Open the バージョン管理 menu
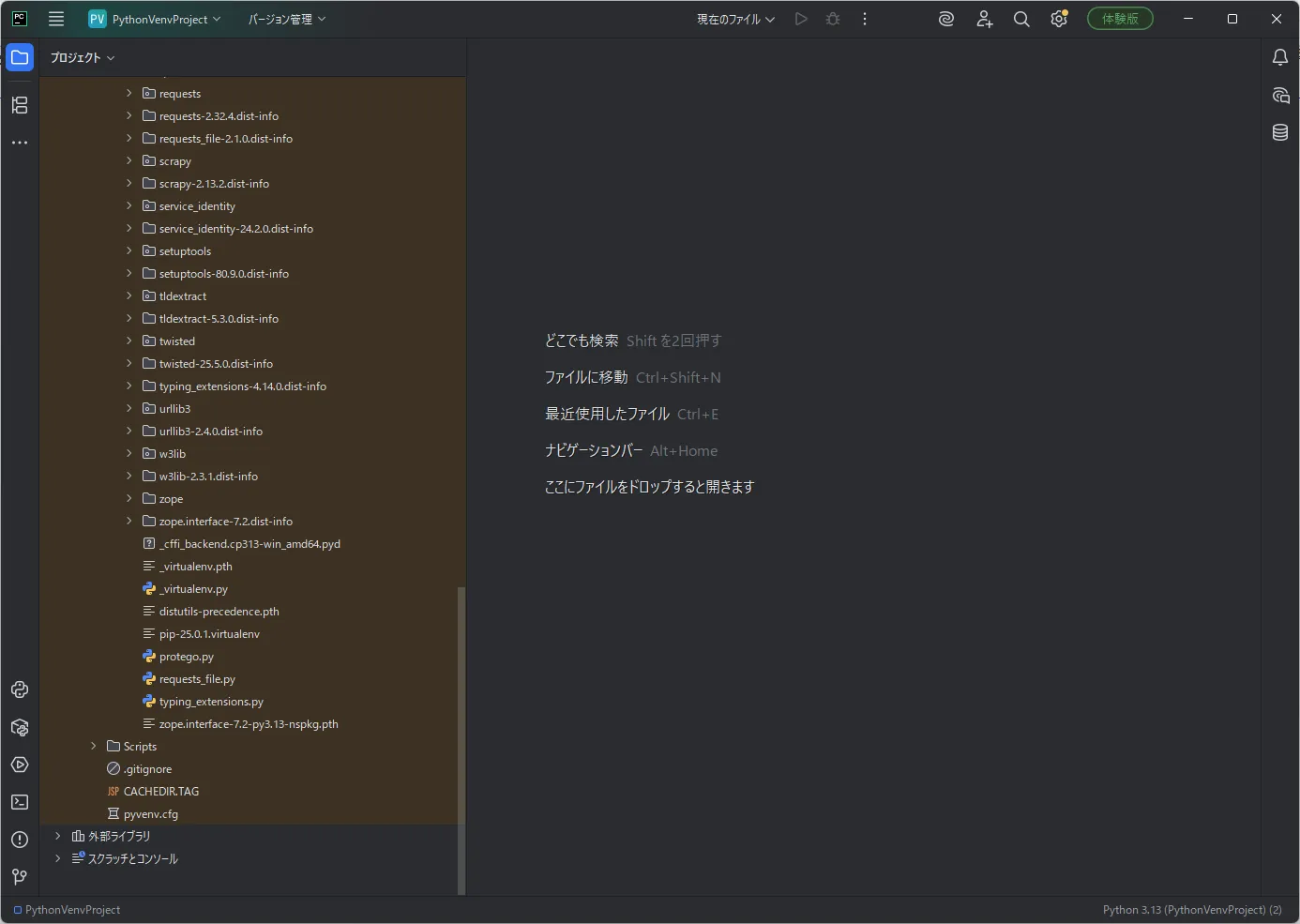Screen dimensions: 1300x924 (286, 19)
